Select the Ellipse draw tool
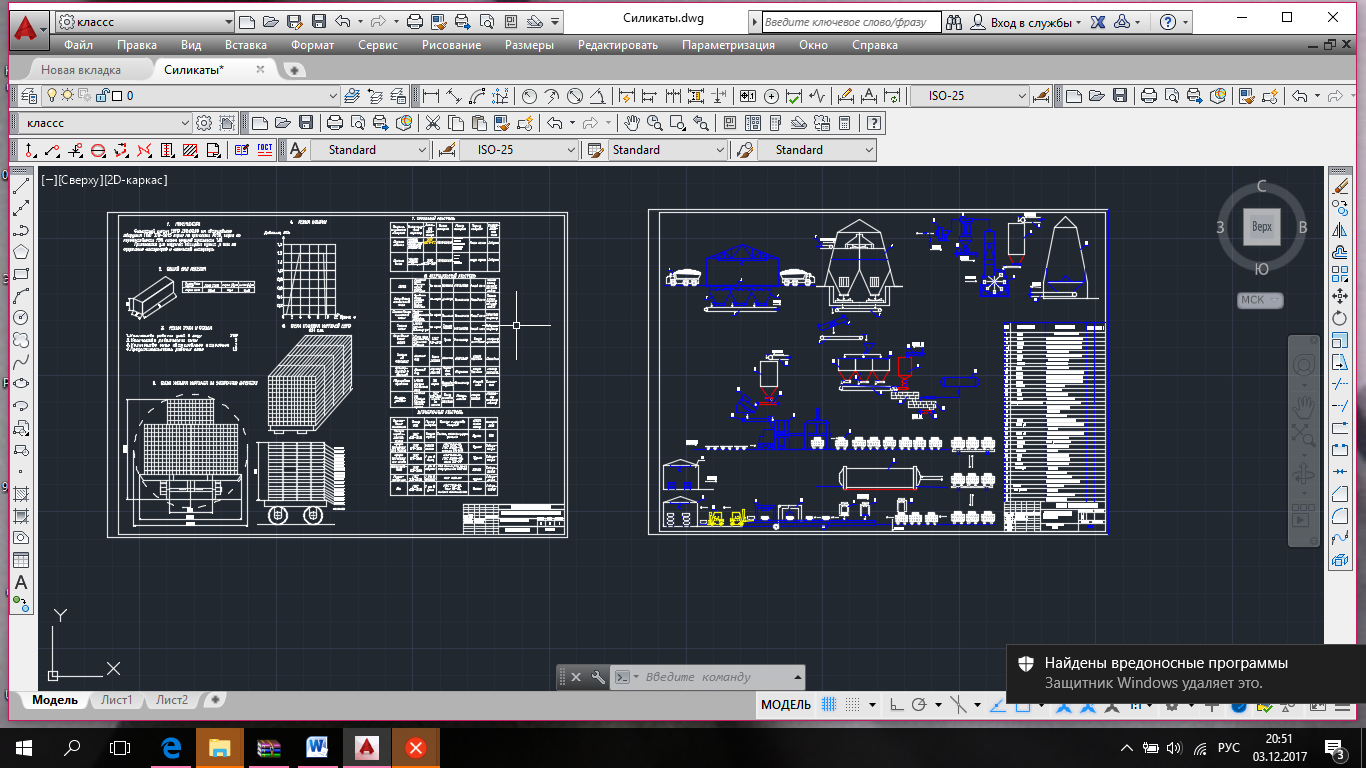Image resolution: width=1366 pixels, height=768 pixels. coord(21,384)
